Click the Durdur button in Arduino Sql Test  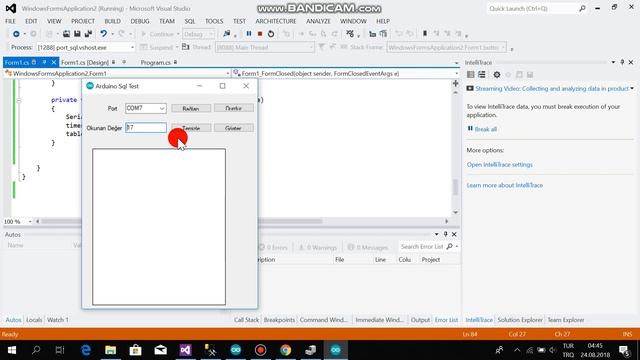click(233, 108)
